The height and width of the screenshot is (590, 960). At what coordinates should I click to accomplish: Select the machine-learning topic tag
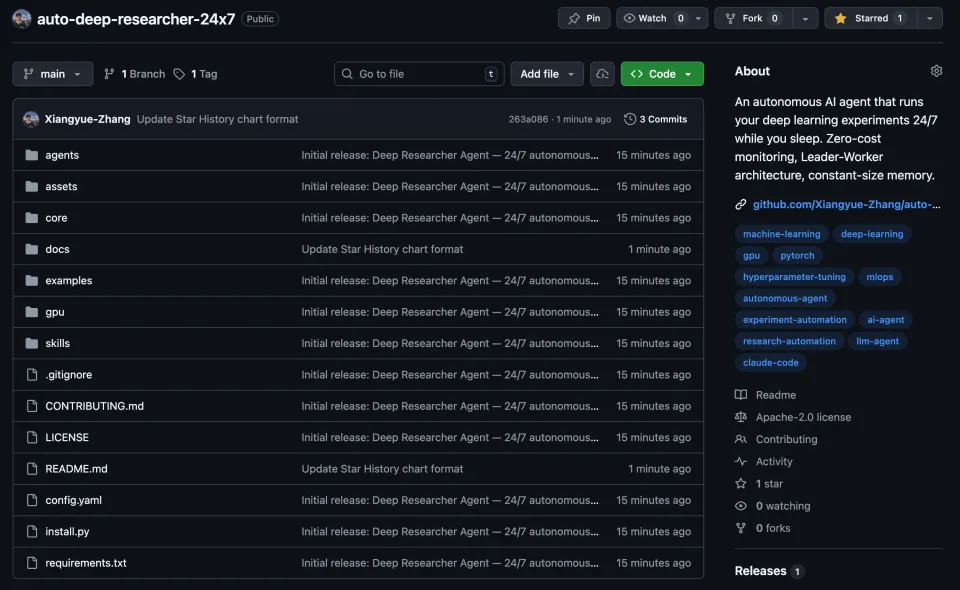tap(781, 234)
